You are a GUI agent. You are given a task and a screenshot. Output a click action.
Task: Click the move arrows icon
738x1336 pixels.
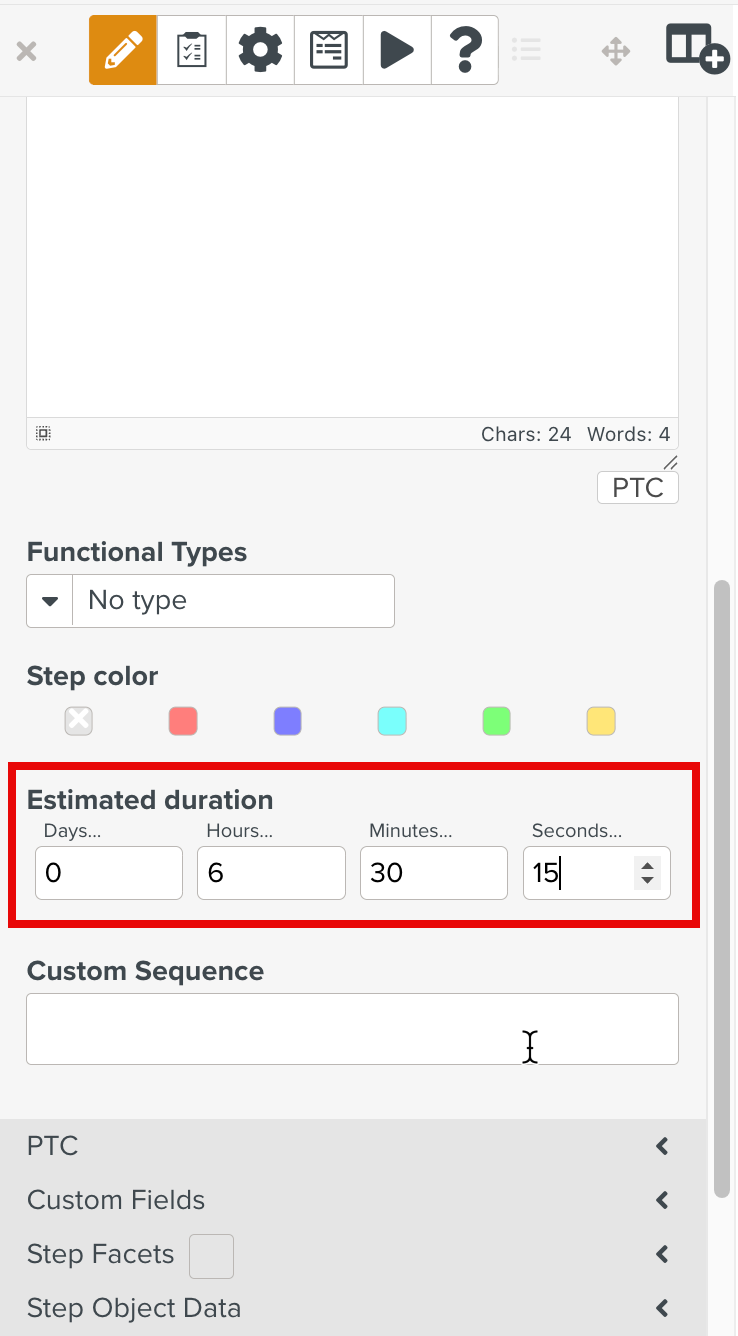616,51
